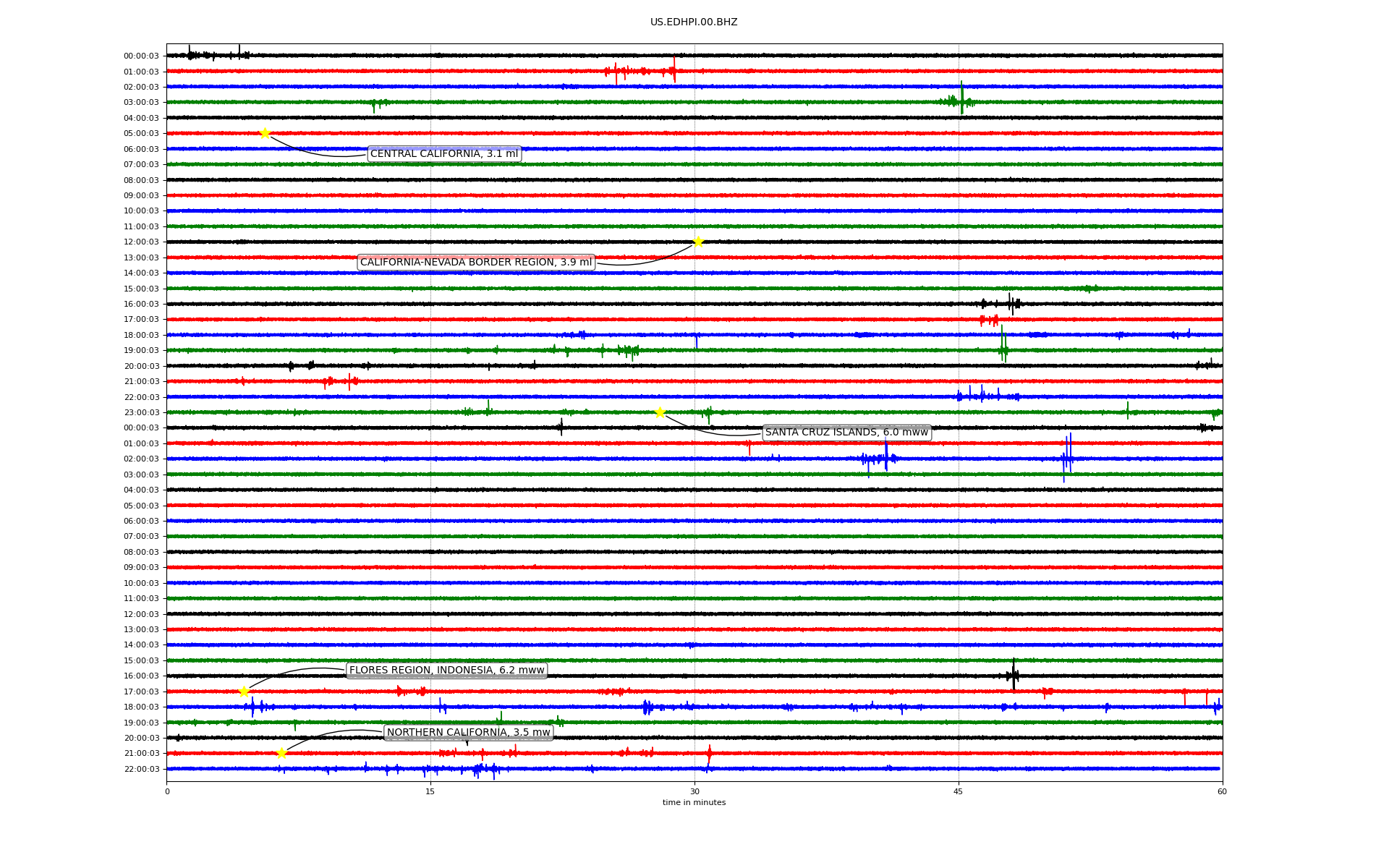Click the SANTA CRUZ ISLANDS, 6.0 mww label
The width and height of the screenshot is (1389, 868).
click(x=846, y=433)
